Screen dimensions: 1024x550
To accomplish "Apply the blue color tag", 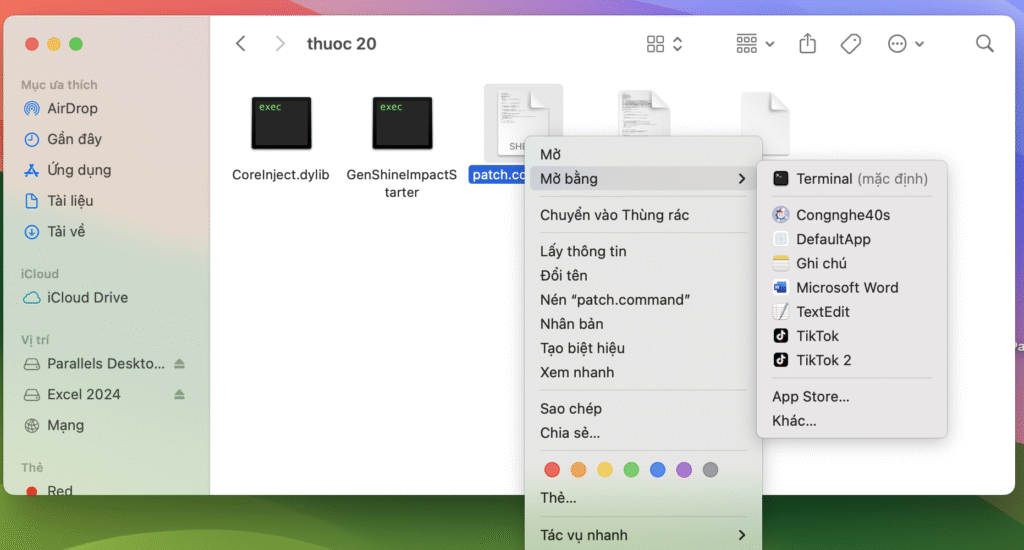I will [x=657, y=470].
